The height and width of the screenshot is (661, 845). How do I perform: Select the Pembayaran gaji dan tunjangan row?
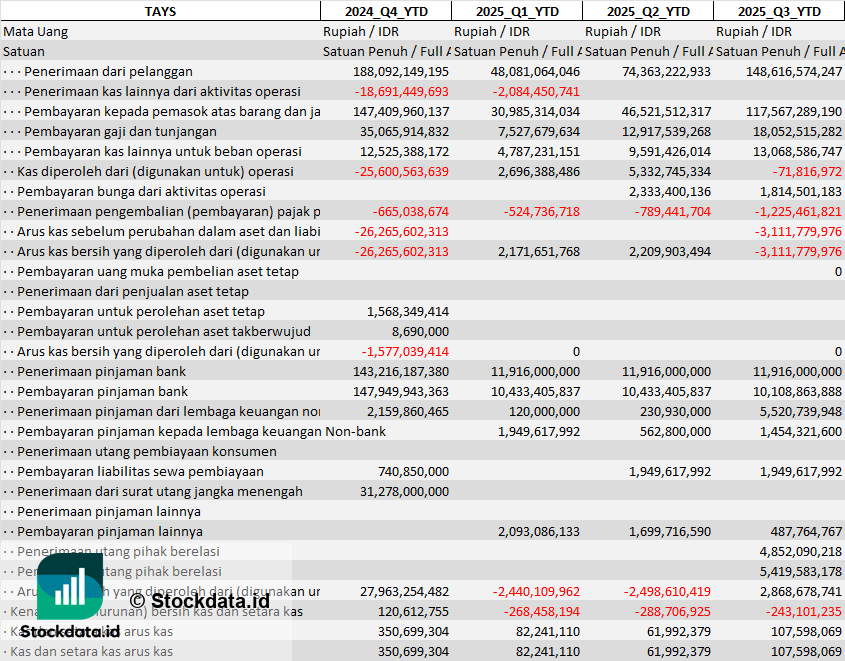(x=120, y=131)
